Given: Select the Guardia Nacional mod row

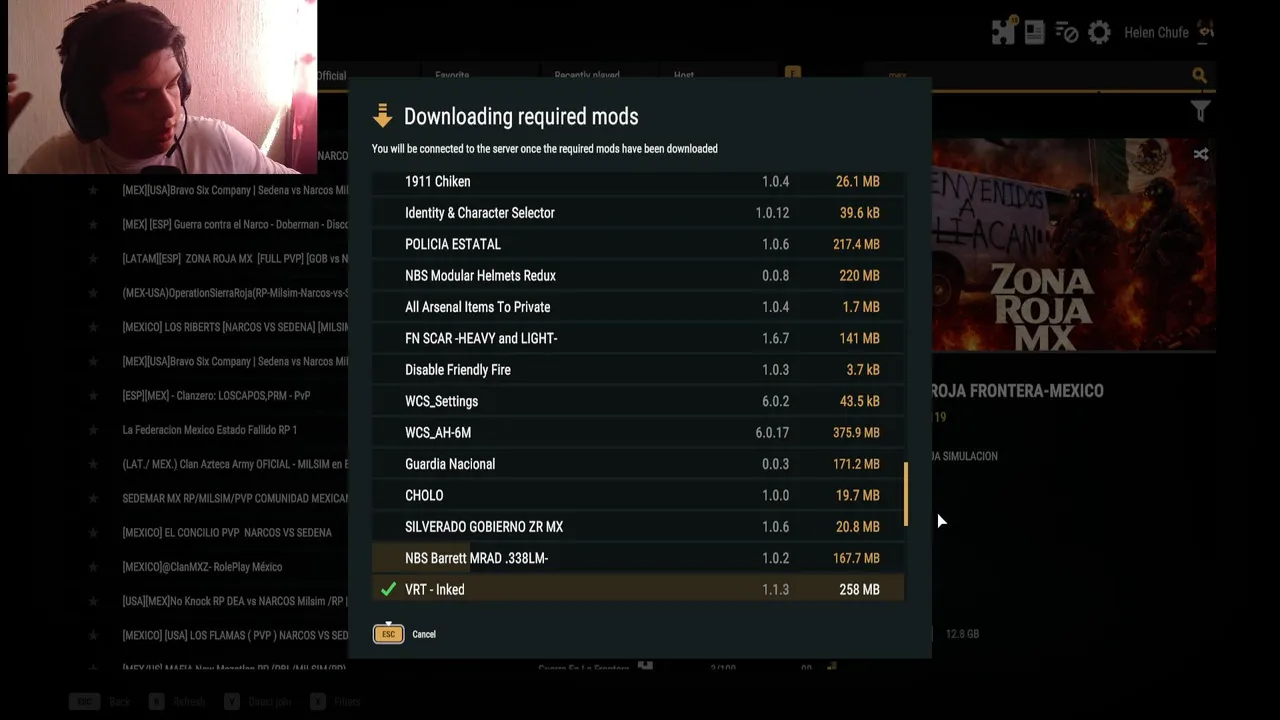Looking at the screenshot, I should [x=638, y=464].
